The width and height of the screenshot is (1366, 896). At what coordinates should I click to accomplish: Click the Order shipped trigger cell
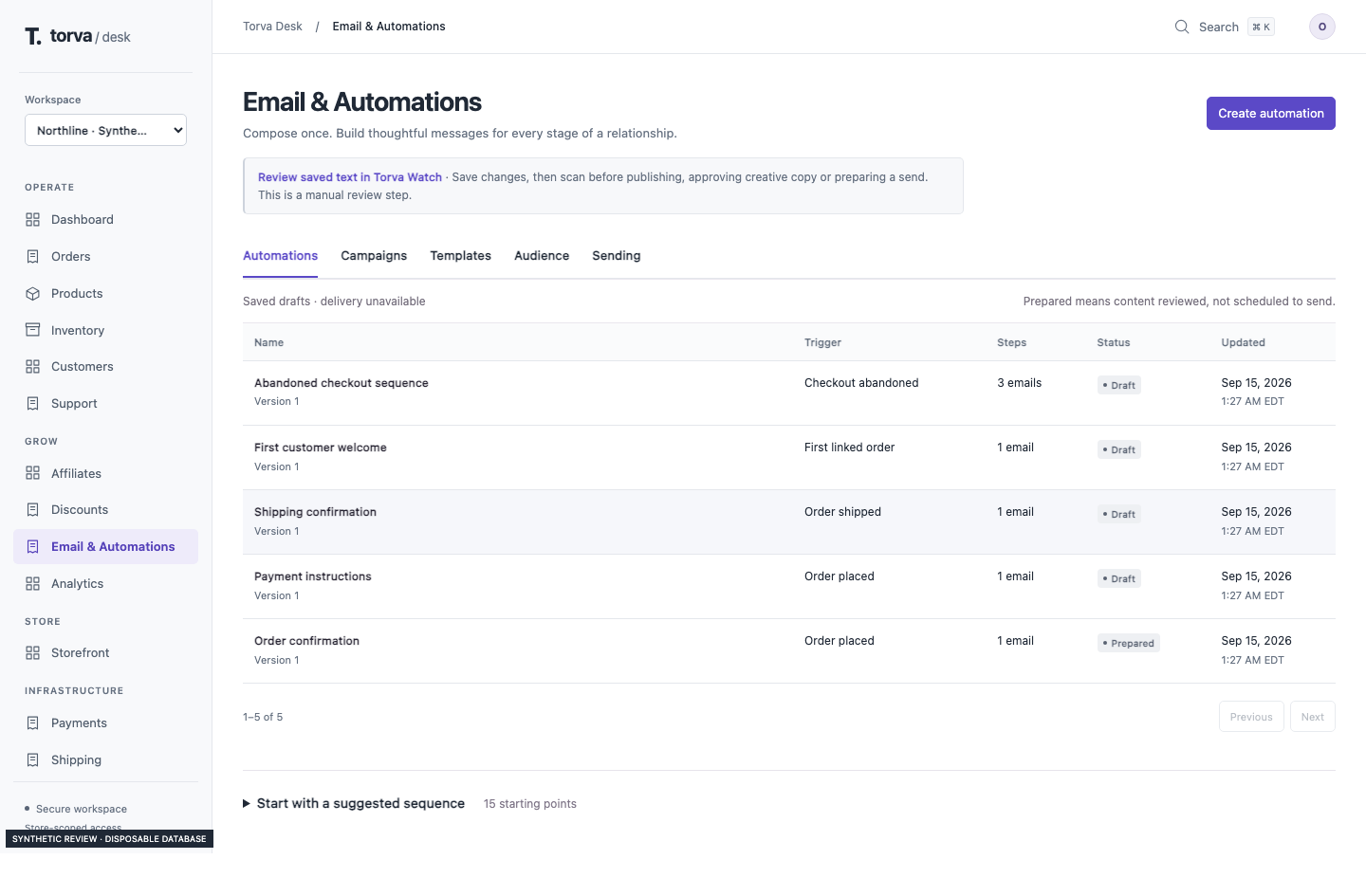[842, 512]
